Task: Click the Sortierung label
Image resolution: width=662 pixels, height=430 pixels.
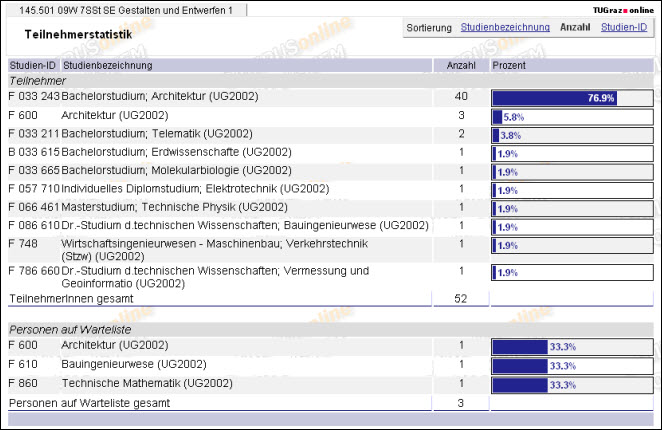Action: (429, 28)
